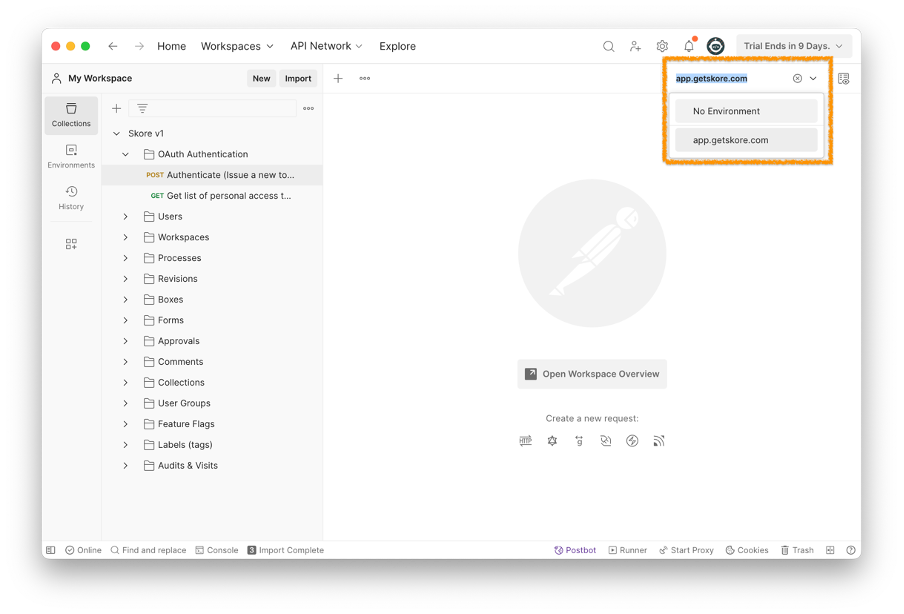904x614 pixels.
Task: Open the Console
Action: tap(217, 550)
